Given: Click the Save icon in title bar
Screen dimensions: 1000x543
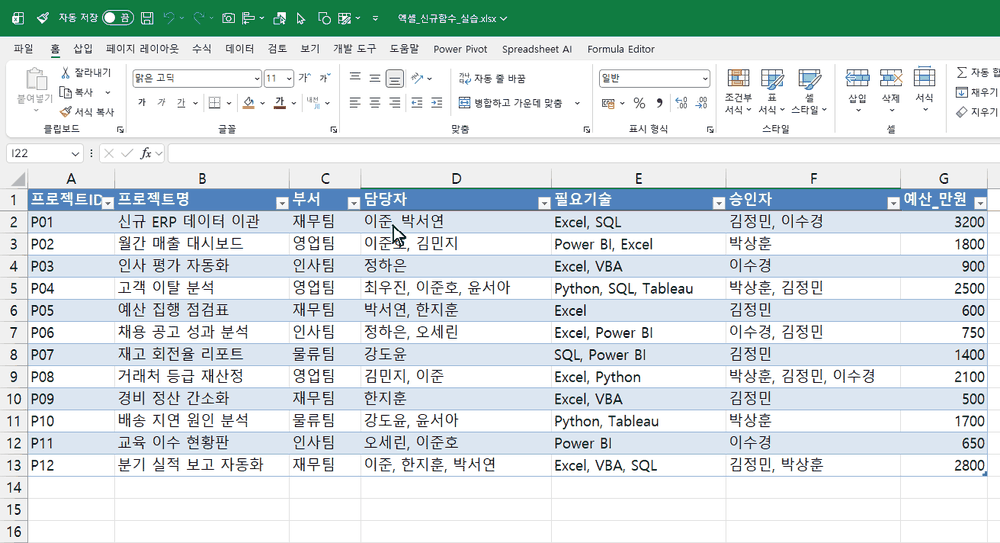Looking at the screenshot, I should click(x=147, y=19).
